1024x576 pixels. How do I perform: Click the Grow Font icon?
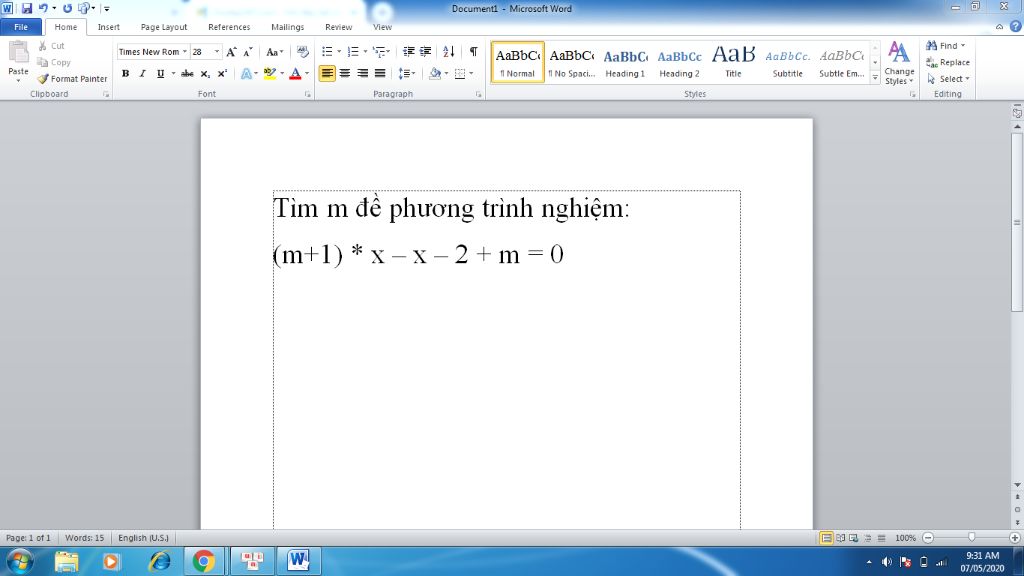click(x=231, y=52)
